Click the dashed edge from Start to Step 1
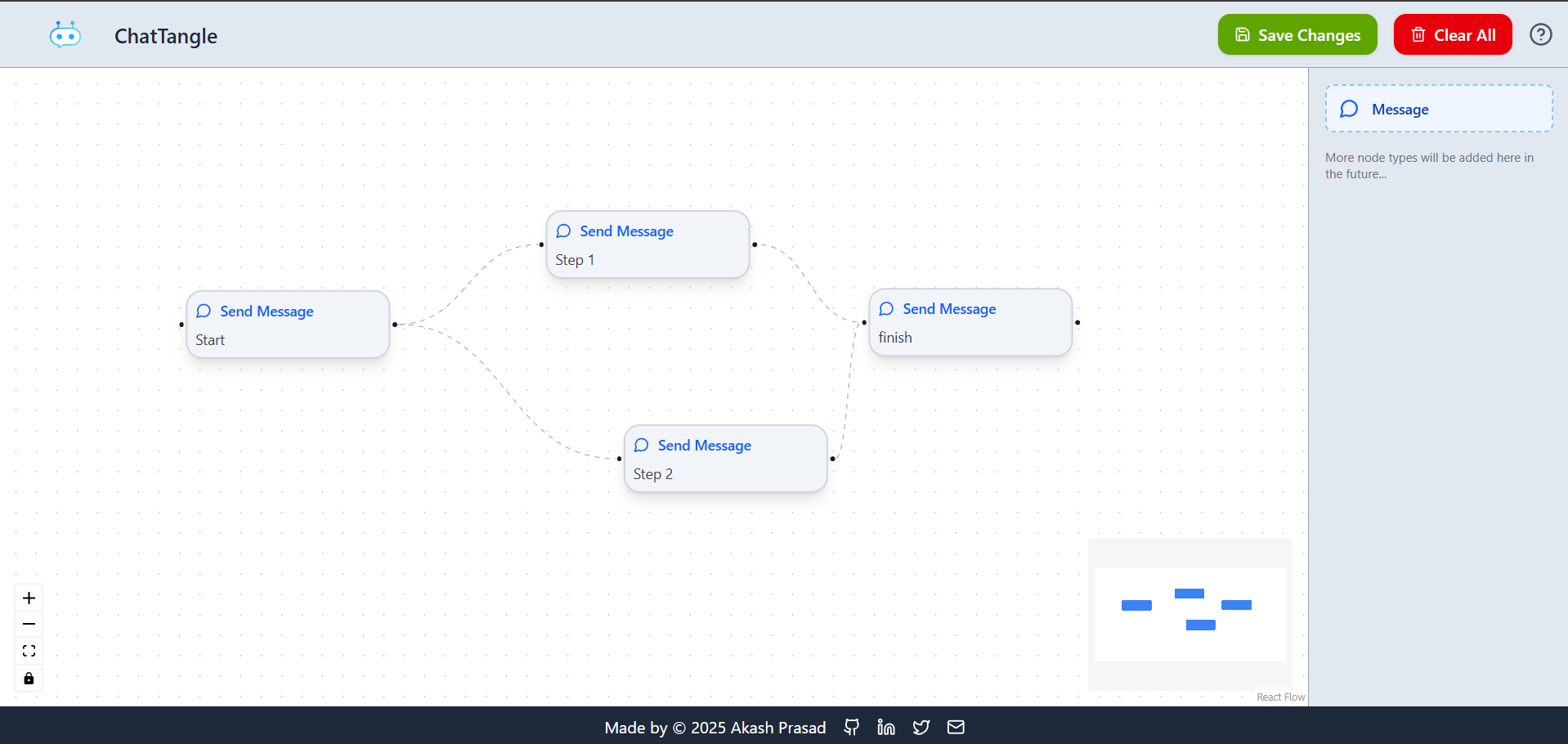 point(469,283)
